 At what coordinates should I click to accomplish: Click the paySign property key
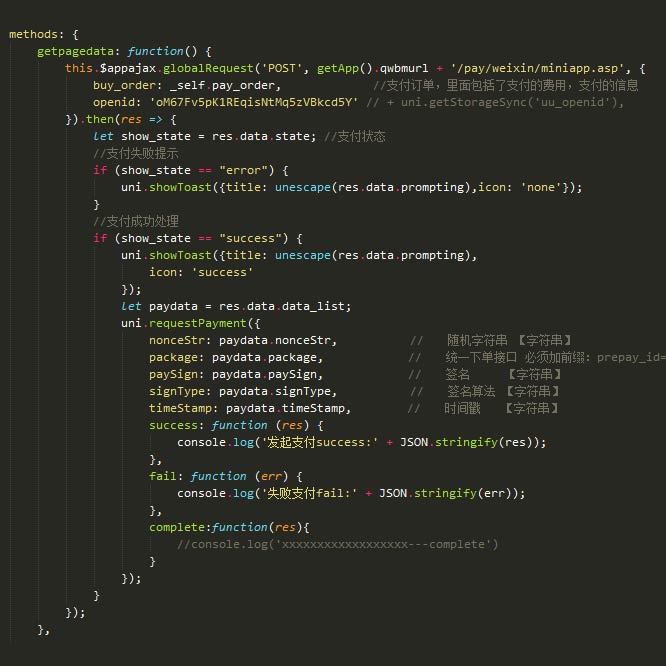(x=174, y=374)
